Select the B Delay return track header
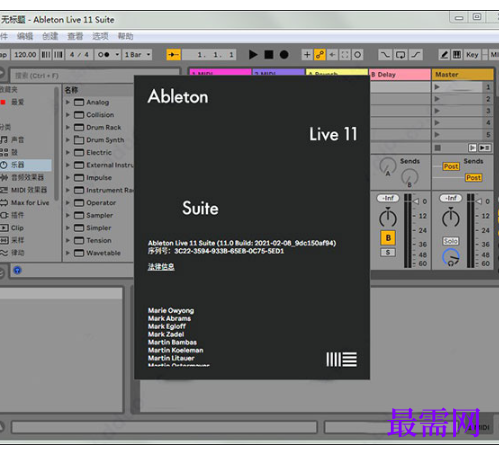The width and height of the screenshot is (499, 454). (400, 75)
